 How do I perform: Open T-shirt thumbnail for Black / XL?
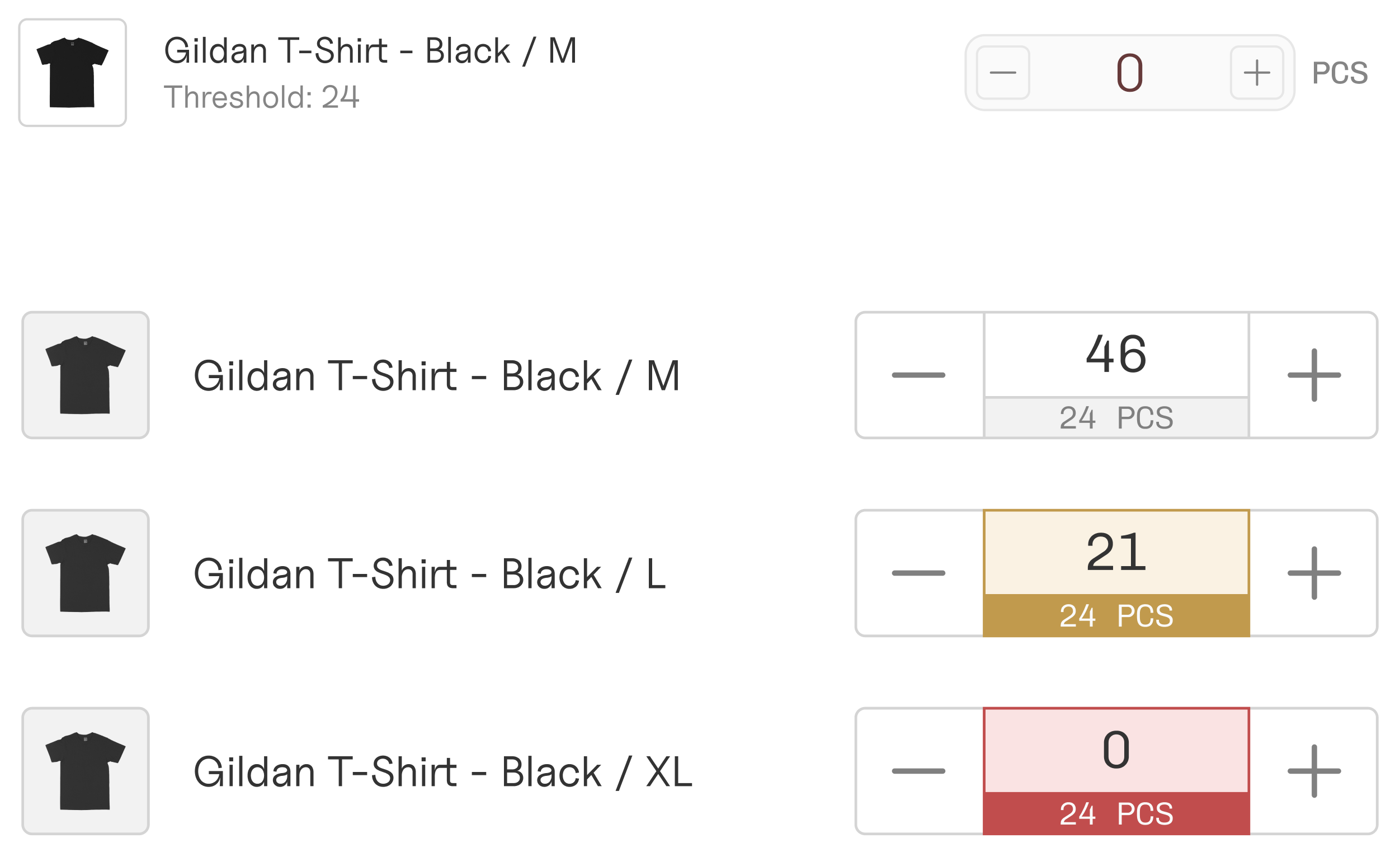85,771
